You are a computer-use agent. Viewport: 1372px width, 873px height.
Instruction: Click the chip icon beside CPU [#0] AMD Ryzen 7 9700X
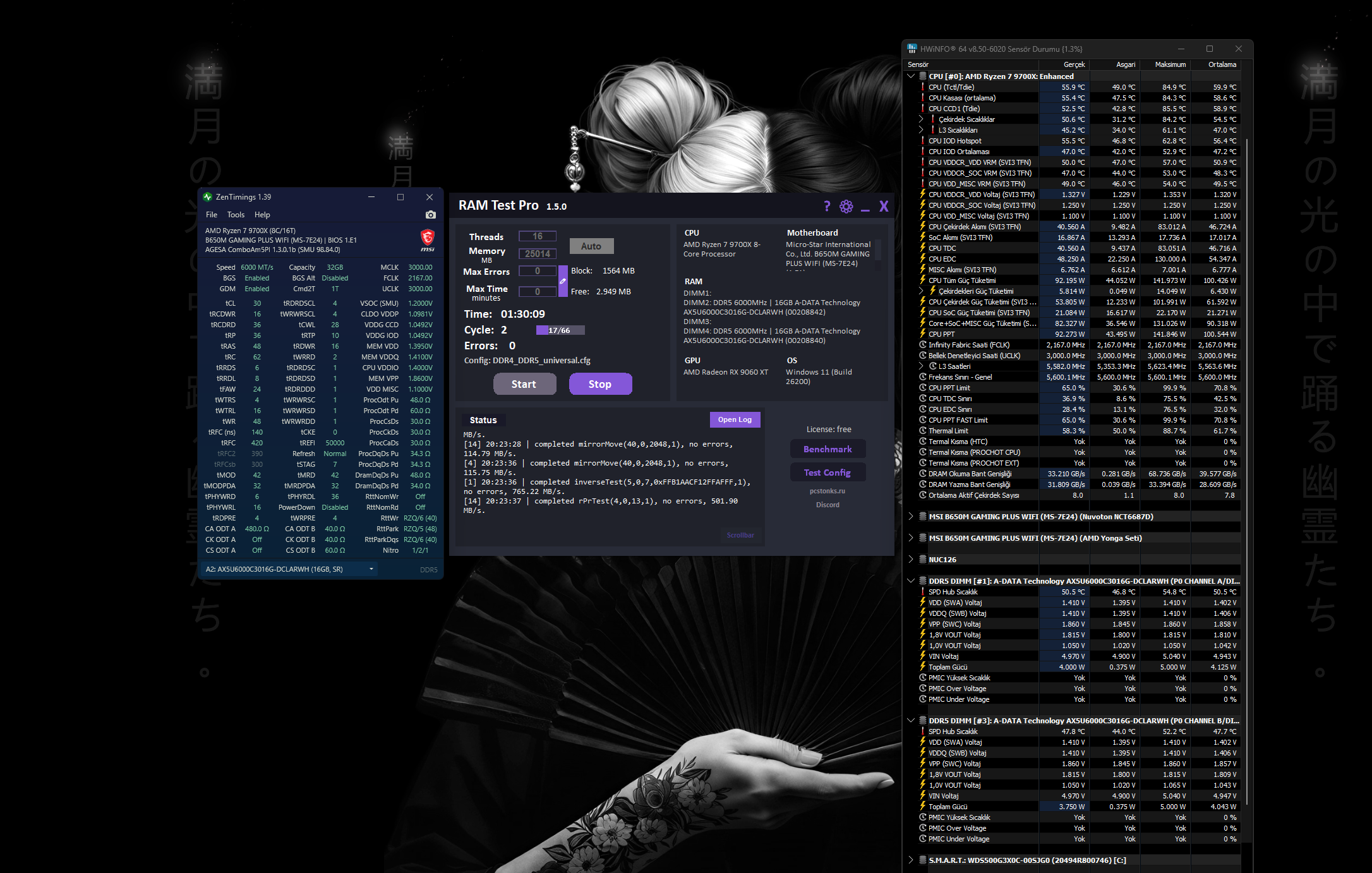point(923,76)
